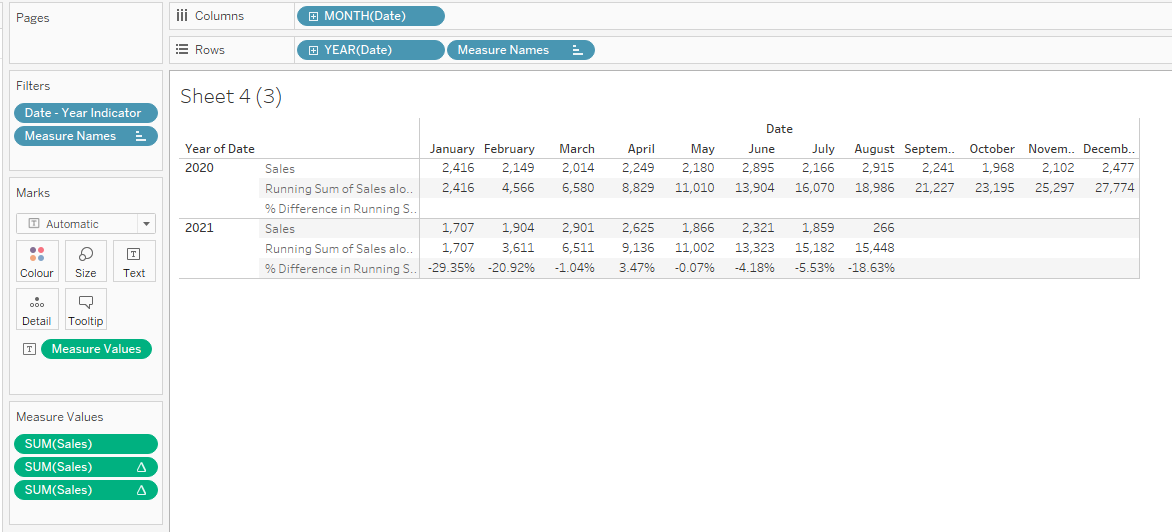Click the Columns shelf icon
This screenshot has height=532, width=1172.
181,16
